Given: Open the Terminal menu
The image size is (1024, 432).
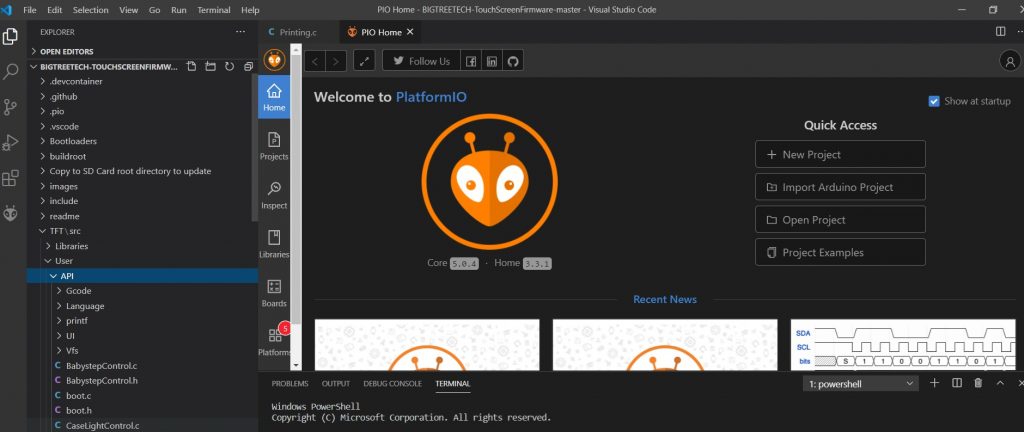Looking at the screenshot, I should coord(214,10).
